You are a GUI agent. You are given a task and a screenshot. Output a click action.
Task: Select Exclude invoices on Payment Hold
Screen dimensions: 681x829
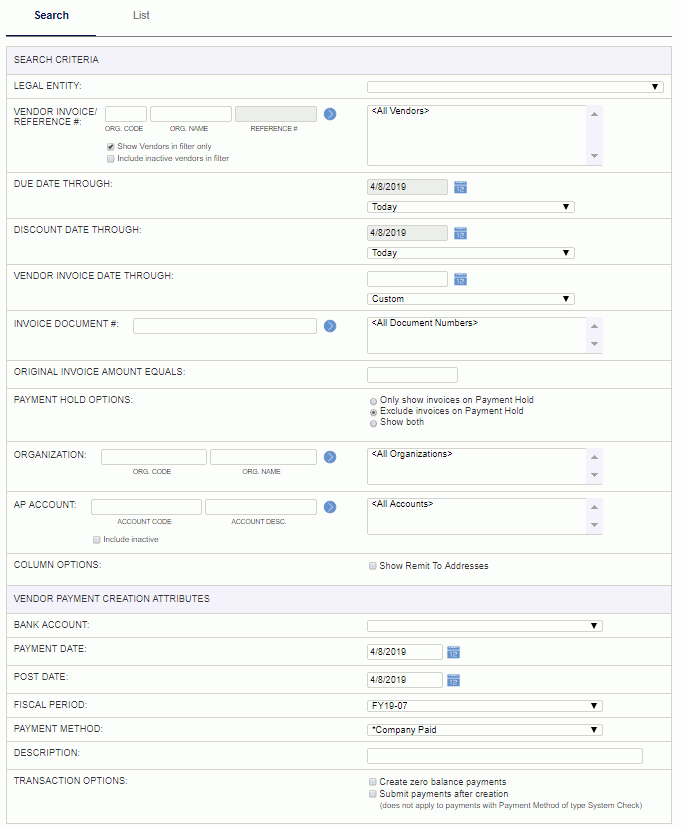[x=373, y=412]
